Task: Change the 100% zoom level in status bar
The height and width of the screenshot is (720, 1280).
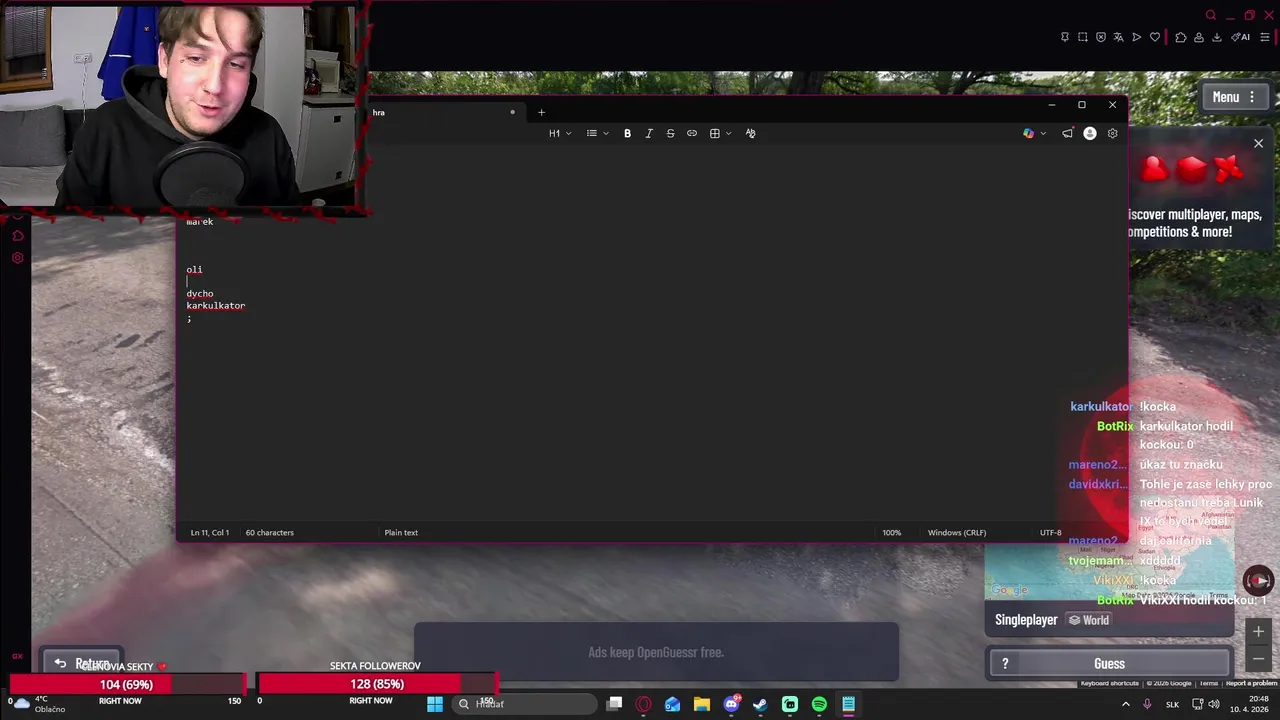Action: tap(891, 533)
